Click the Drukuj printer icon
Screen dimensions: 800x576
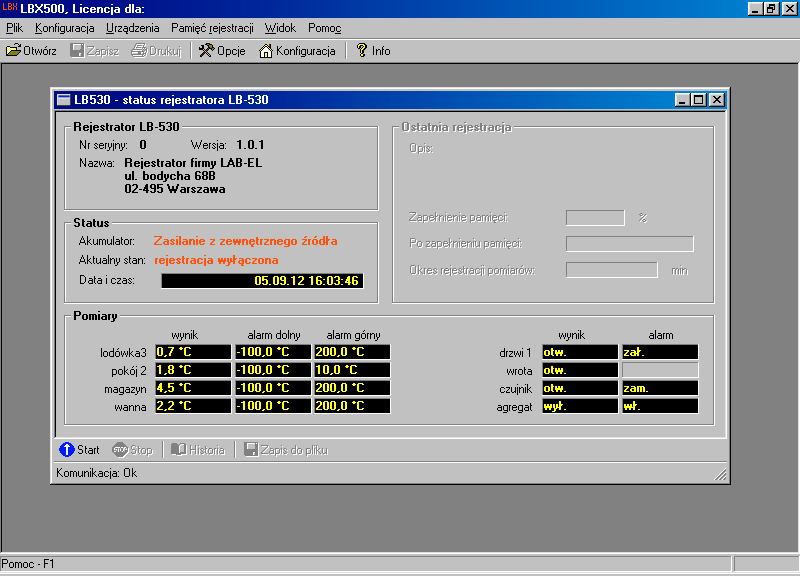coord(139,51)
